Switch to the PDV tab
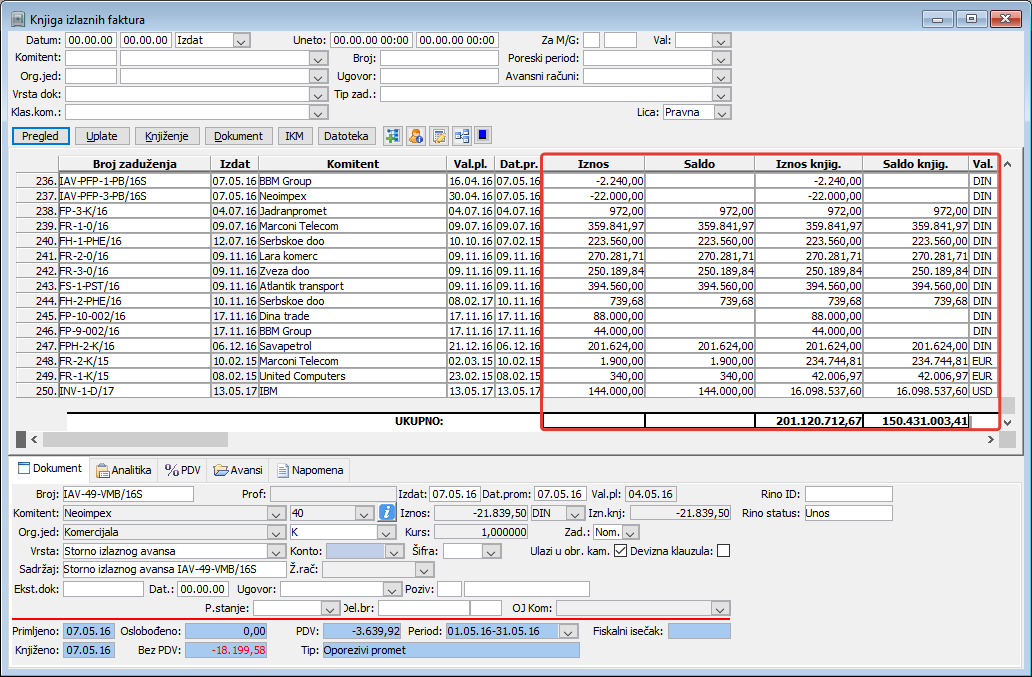Image resolution: width=1032 pixels, height=677 pixels. click(183, 469)
